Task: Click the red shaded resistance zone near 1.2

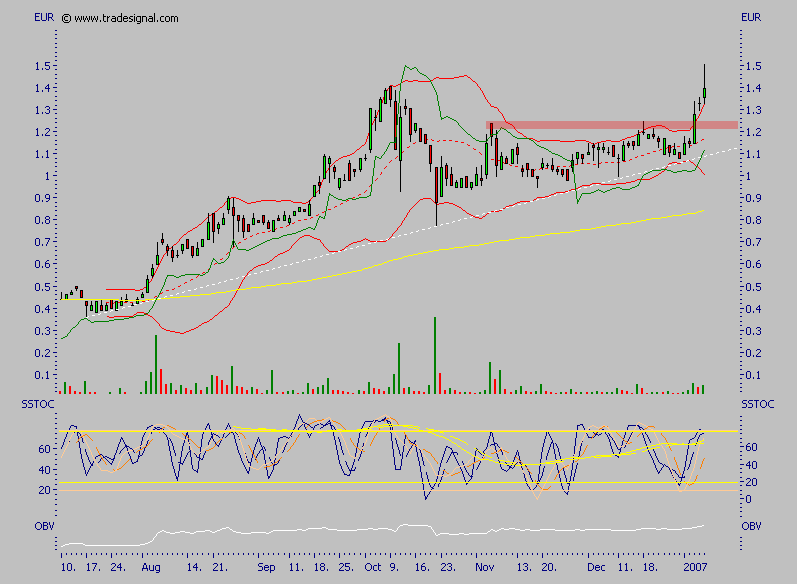Action: (x=612, y=125)
